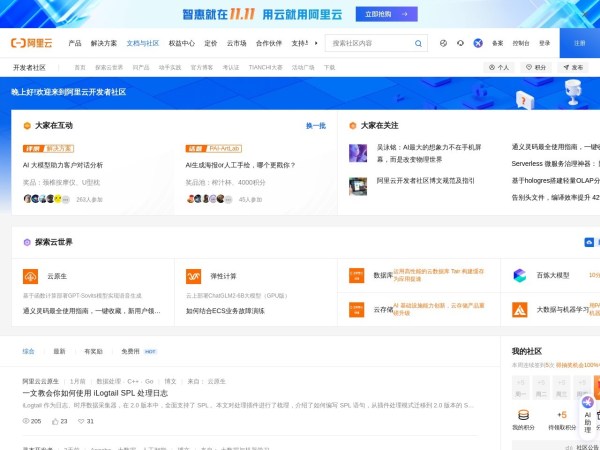
Task: Open the 云原生 category icon
Action: pos(31,275)
